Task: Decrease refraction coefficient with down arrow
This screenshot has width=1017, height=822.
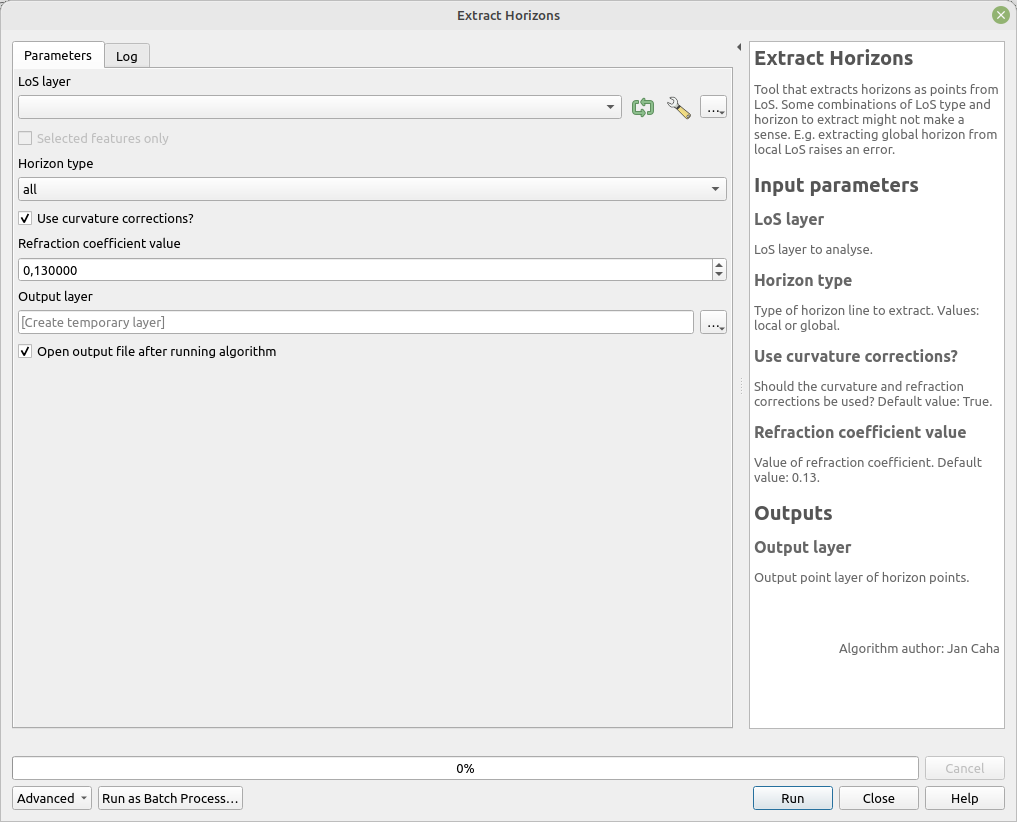Action: [719, 275]
